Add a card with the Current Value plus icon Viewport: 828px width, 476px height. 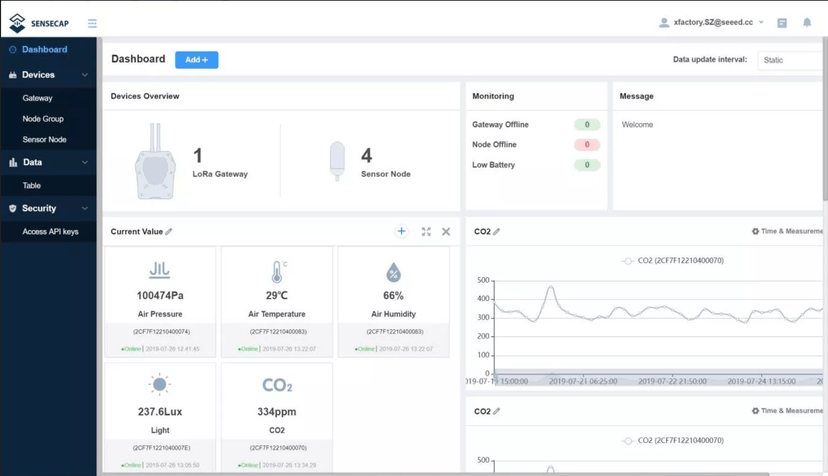point(401,231)
